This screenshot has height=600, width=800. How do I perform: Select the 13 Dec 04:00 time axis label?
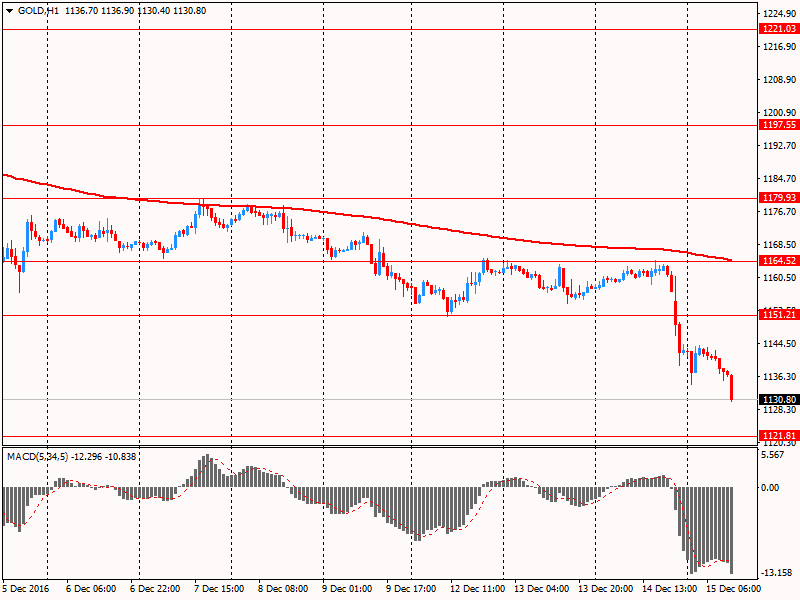point(541,588)
